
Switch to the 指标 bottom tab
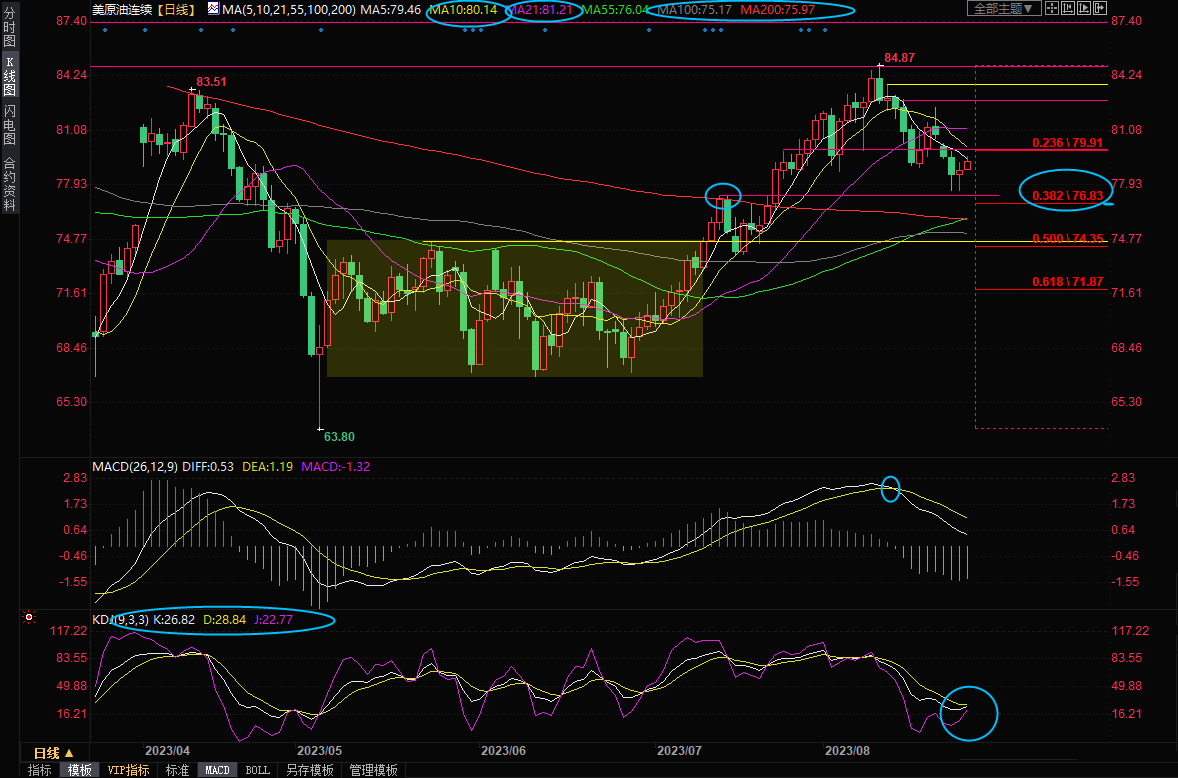point(39,770)
